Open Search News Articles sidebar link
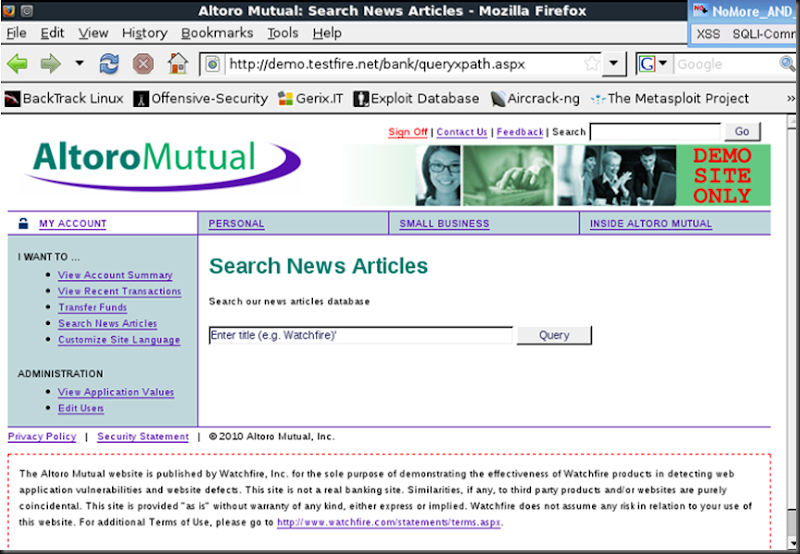Screen dimensions: 800x554 pyautogui.click(x=107, y=323)
